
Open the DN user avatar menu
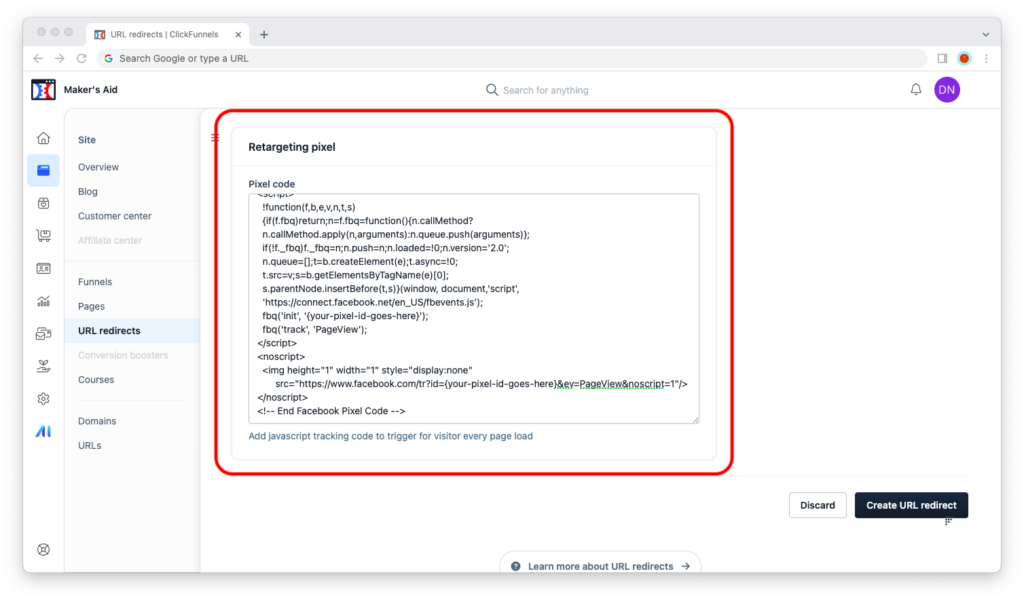tap(947, 89)
